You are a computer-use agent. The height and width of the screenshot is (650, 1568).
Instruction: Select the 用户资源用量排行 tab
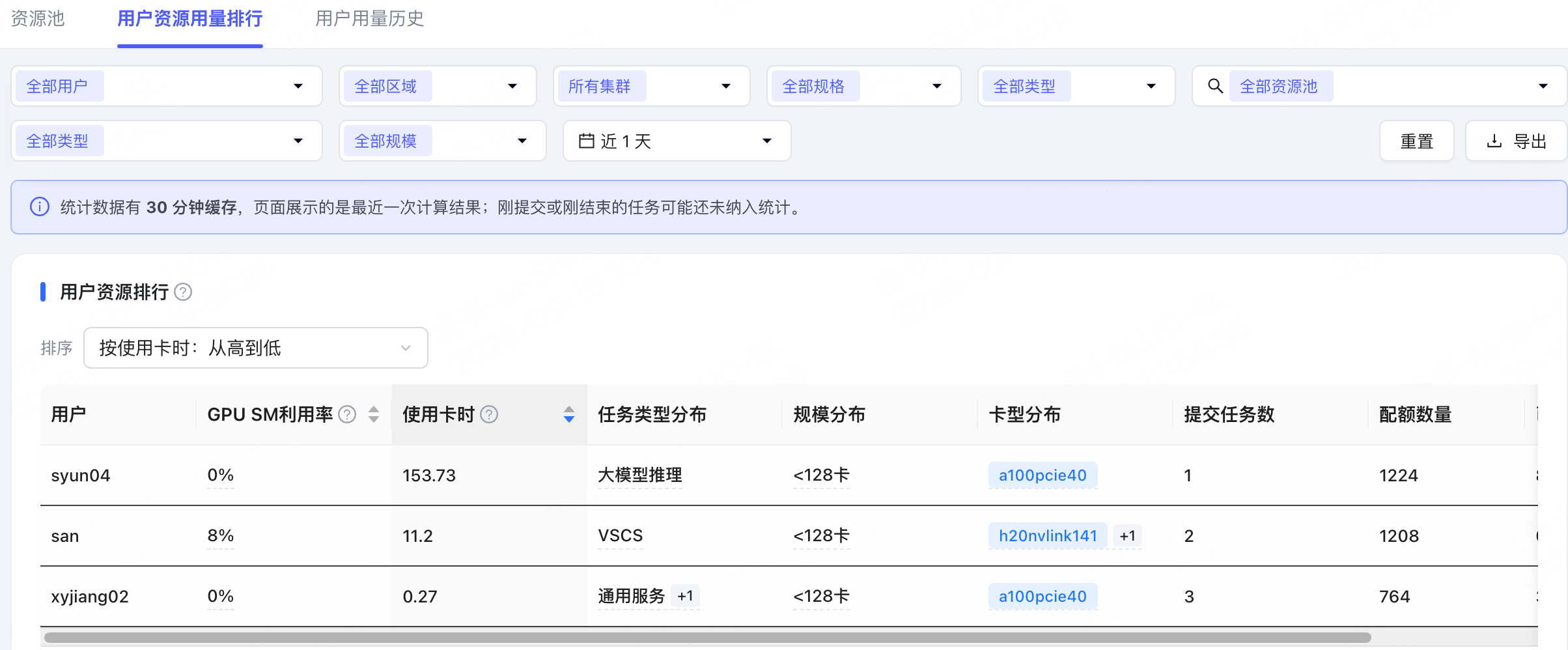pyautogui.click(x=189, y=18)
